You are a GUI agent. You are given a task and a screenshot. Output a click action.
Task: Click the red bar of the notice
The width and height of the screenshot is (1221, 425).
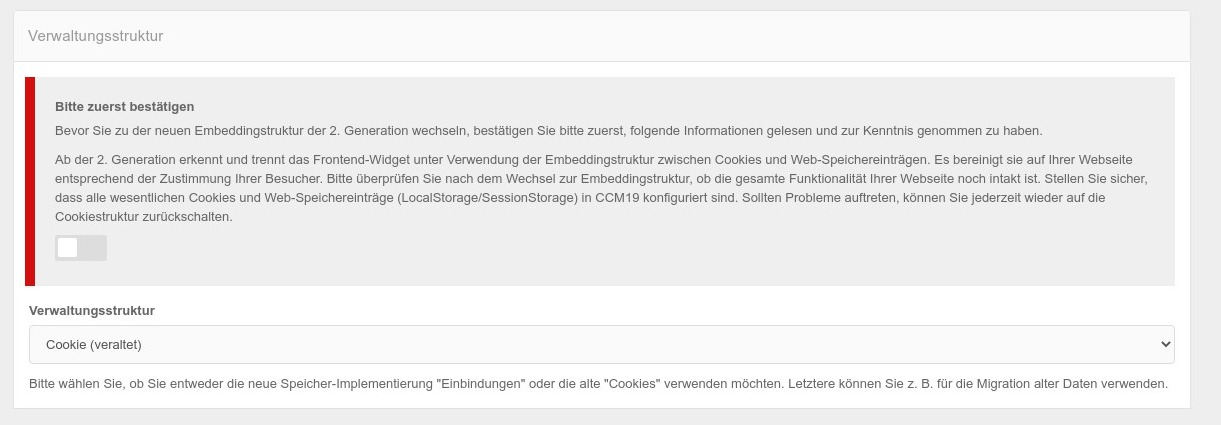pos(30,181)
